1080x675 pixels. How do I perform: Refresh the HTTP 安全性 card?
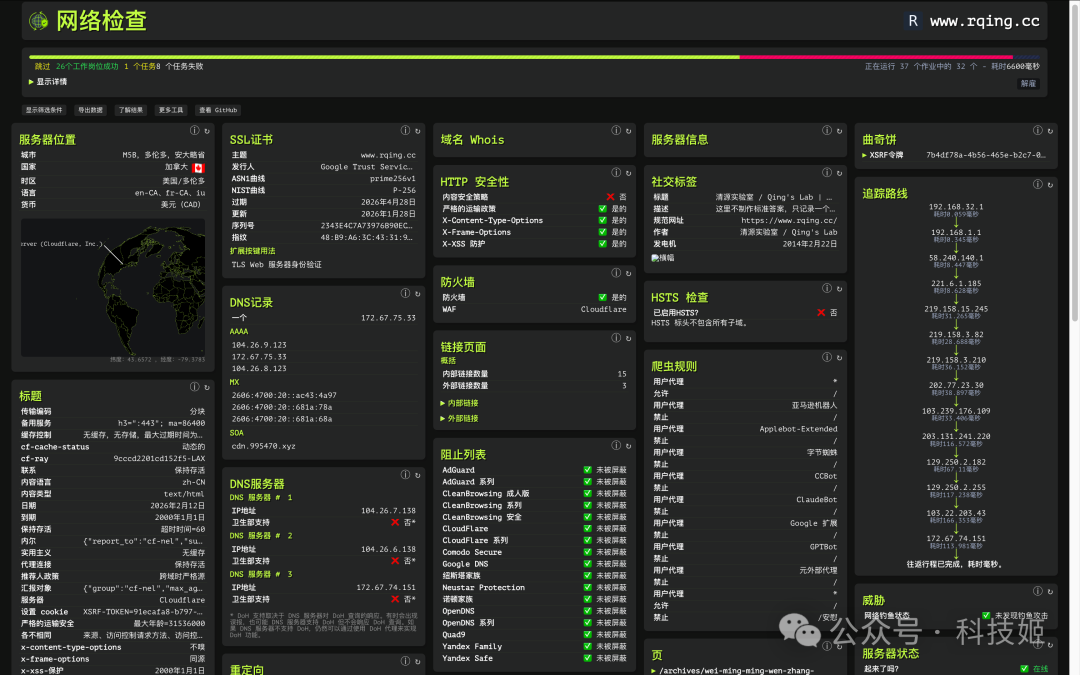(628, 173)
